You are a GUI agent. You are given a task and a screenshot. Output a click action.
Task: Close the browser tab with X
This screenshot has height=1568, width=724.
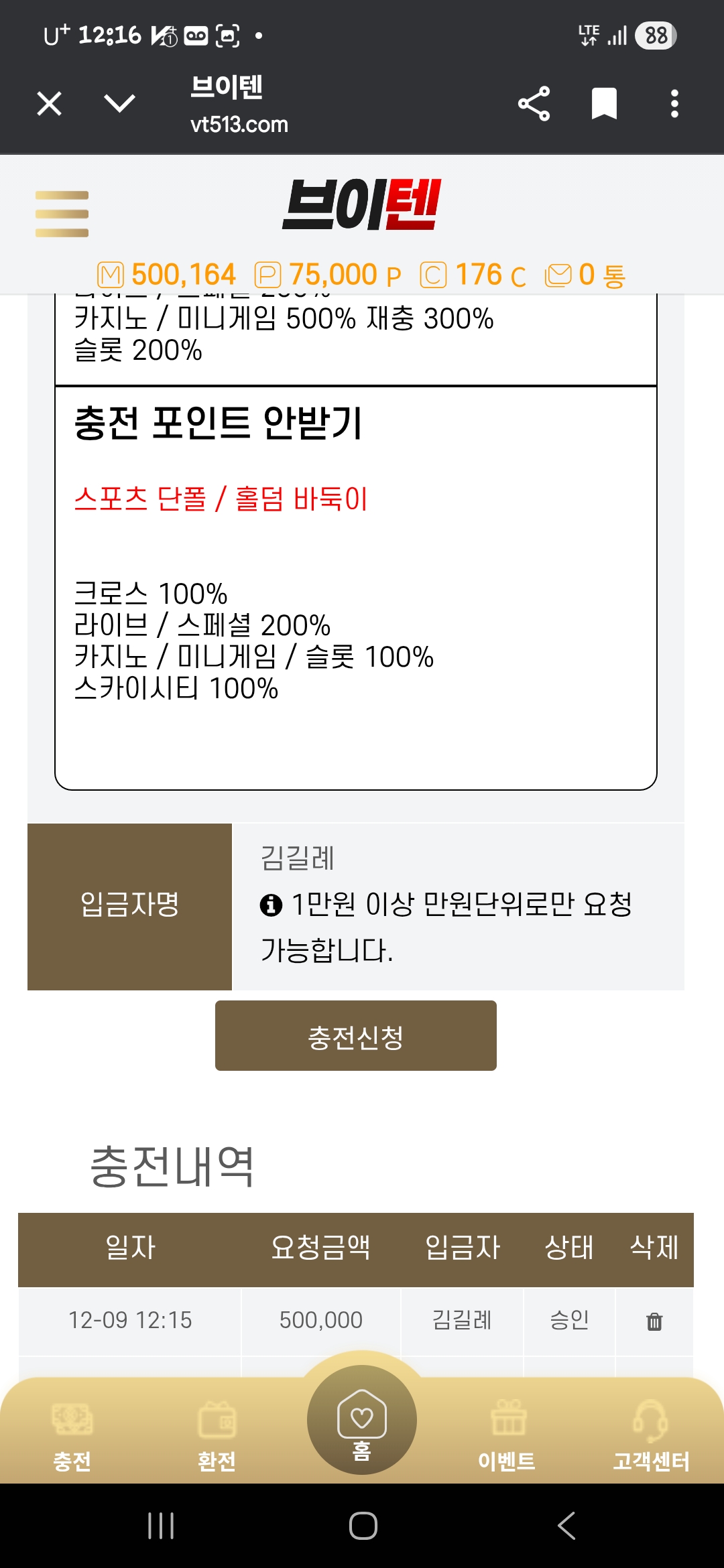pos(50,104)
